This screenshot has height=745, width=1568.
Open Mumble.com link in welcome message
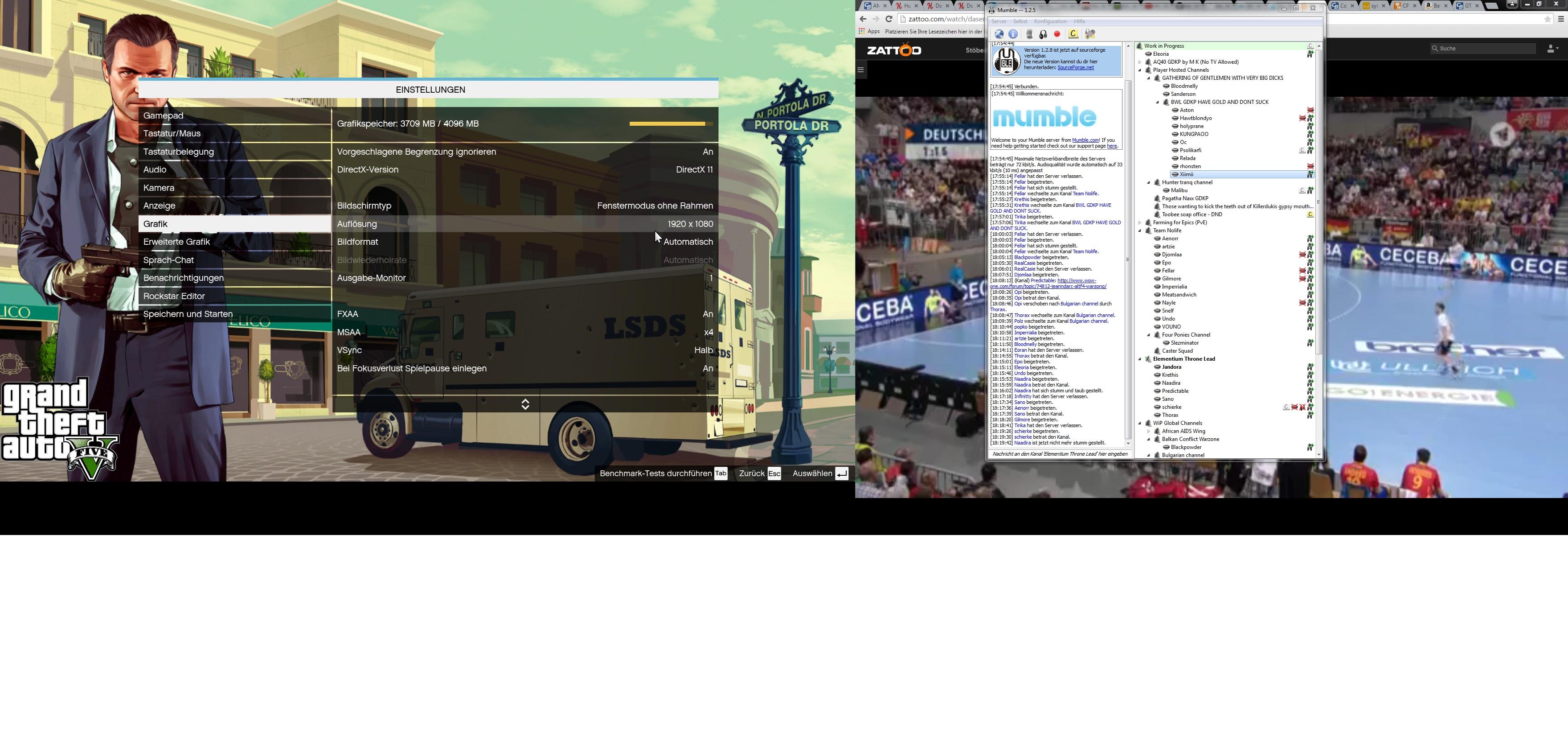(x=1086, y=140)
